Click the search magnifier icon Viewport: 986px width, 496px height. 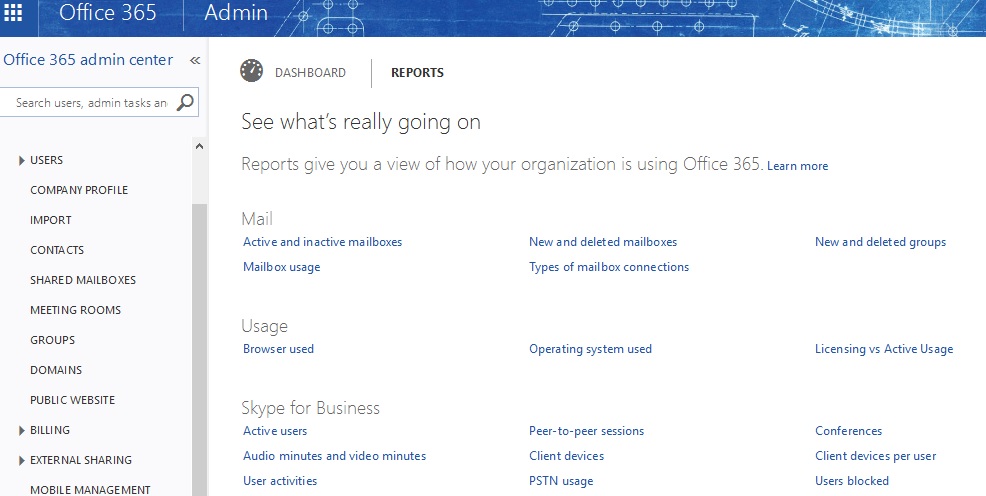click(x=185, y=102)
